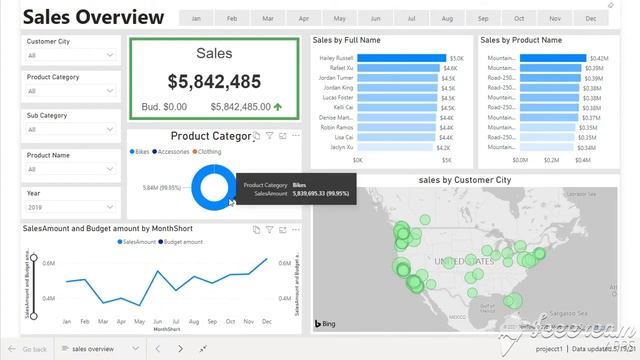The image size is (640, 360).
Task: Filter by the Jul month button
Action: 411,18
